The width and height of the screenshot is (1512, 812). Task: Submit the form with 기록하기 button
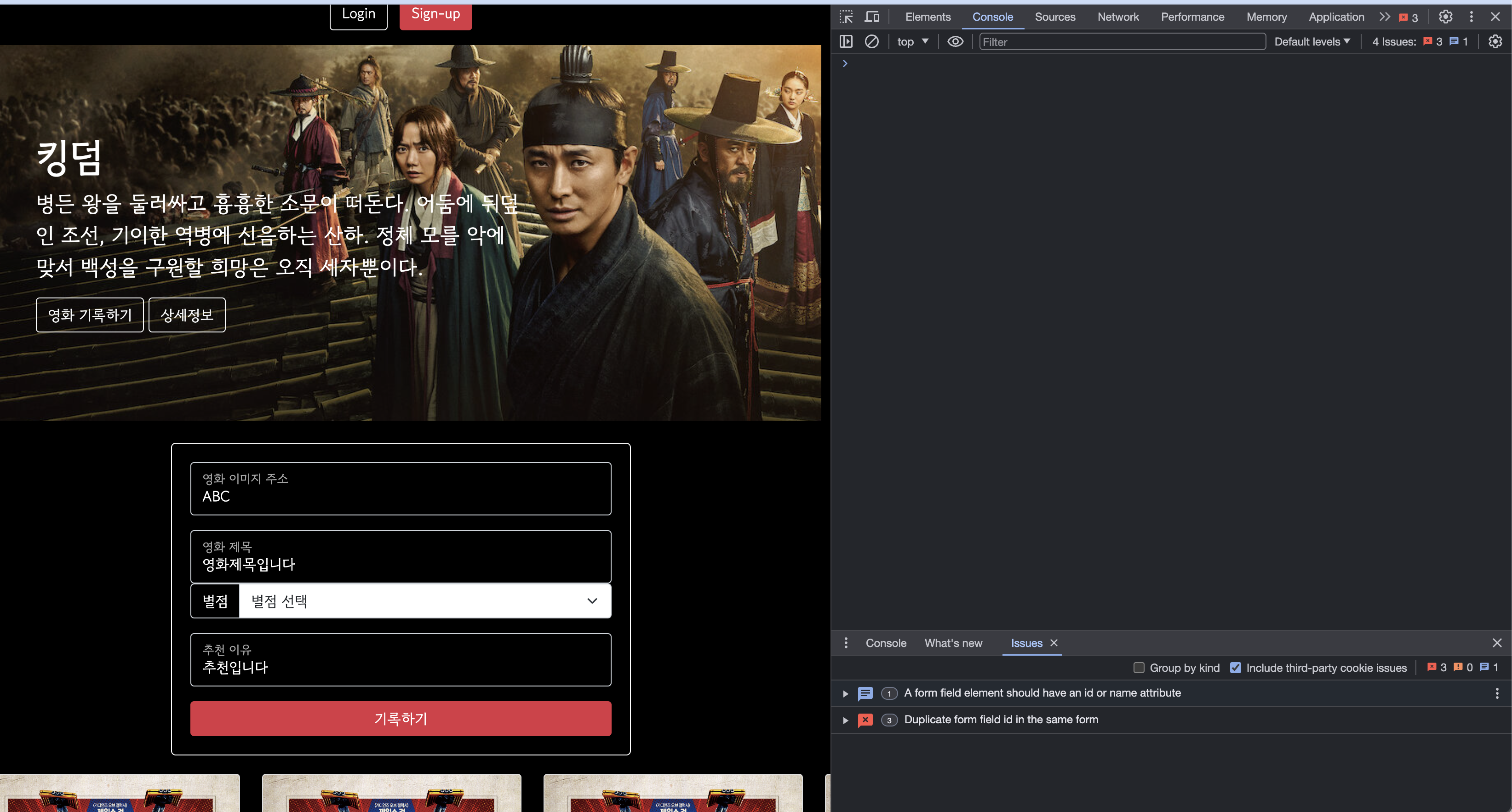[401, 719]
